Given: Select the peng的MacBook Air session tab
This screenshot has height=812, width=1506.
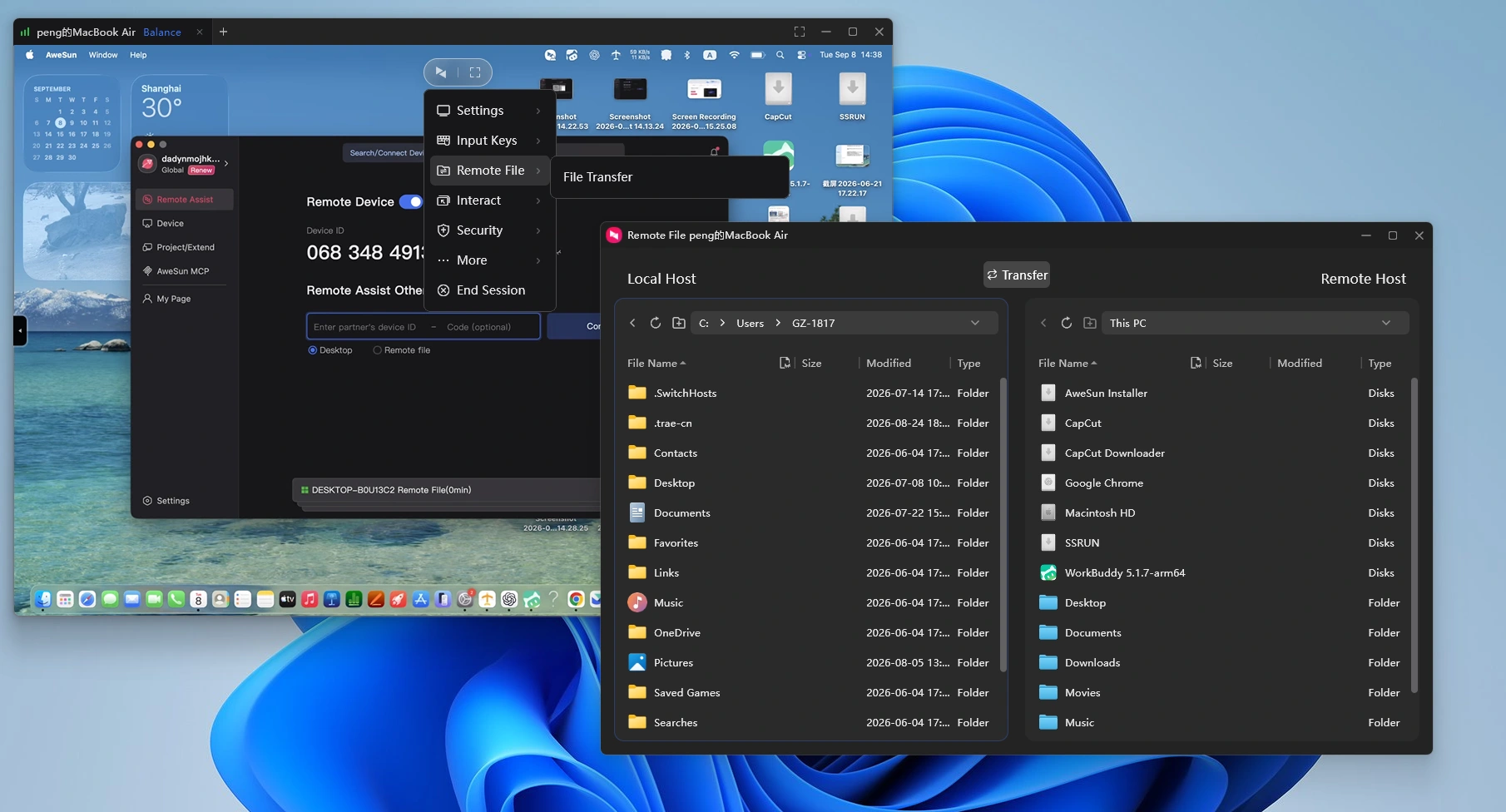Looking at the screenshot, I should pos(111,32).
